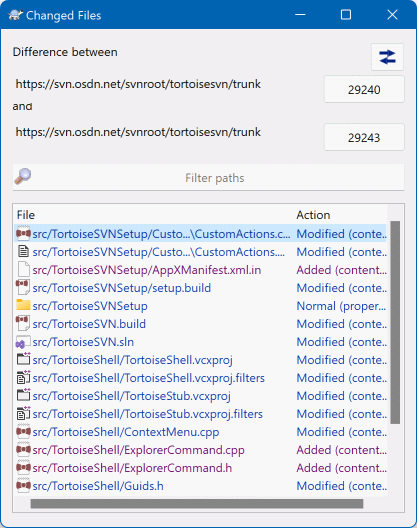Select src/TortoiseShell/TortoiseShell.vcxproj

click(x=132, y=360)
